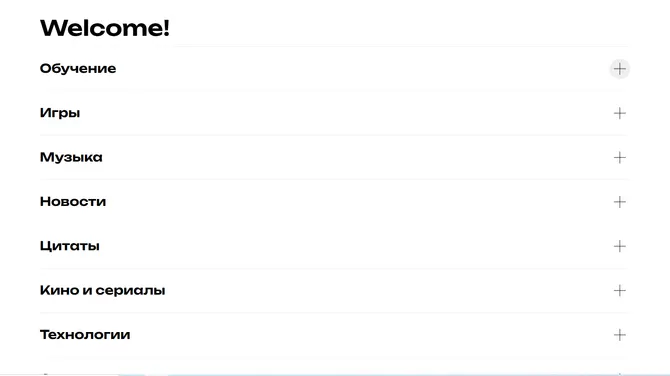This screenshot has width=670, height=376.
Task: Click the Welcome! page heading
Action: click(x=105, y=28)
